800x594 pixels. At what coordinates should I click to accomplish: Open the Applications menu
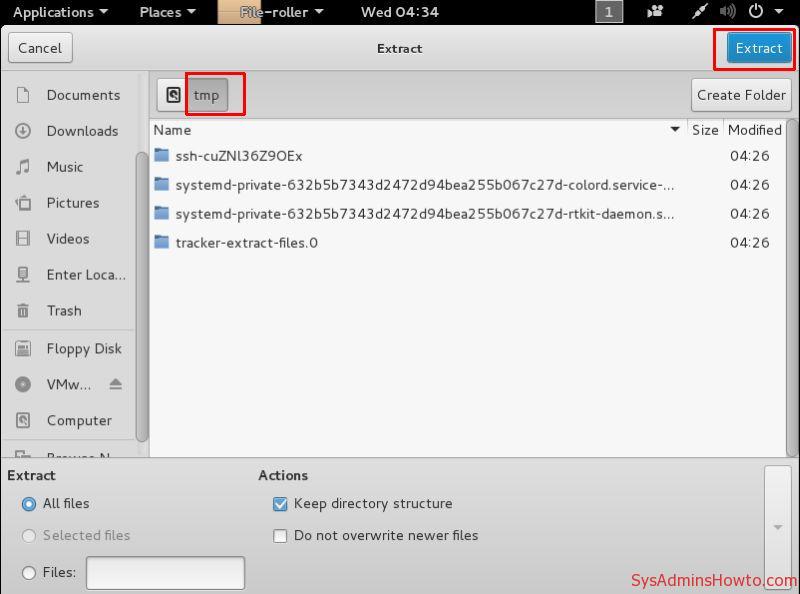(60, 12)
